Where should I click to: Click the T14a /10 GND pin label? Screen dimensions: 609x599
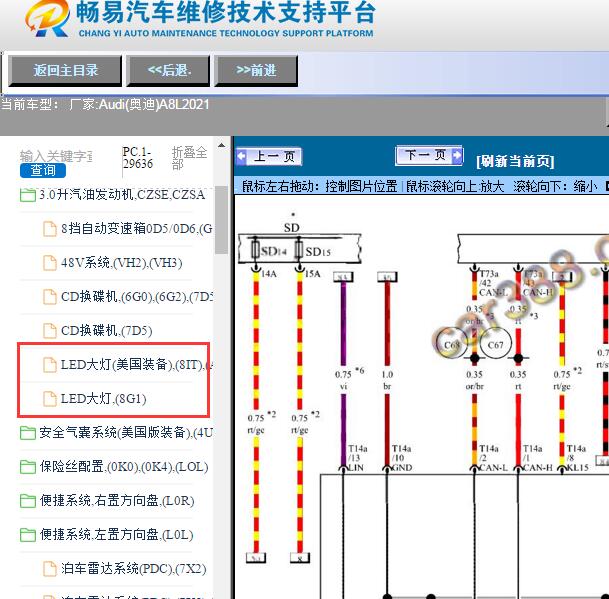402,458
